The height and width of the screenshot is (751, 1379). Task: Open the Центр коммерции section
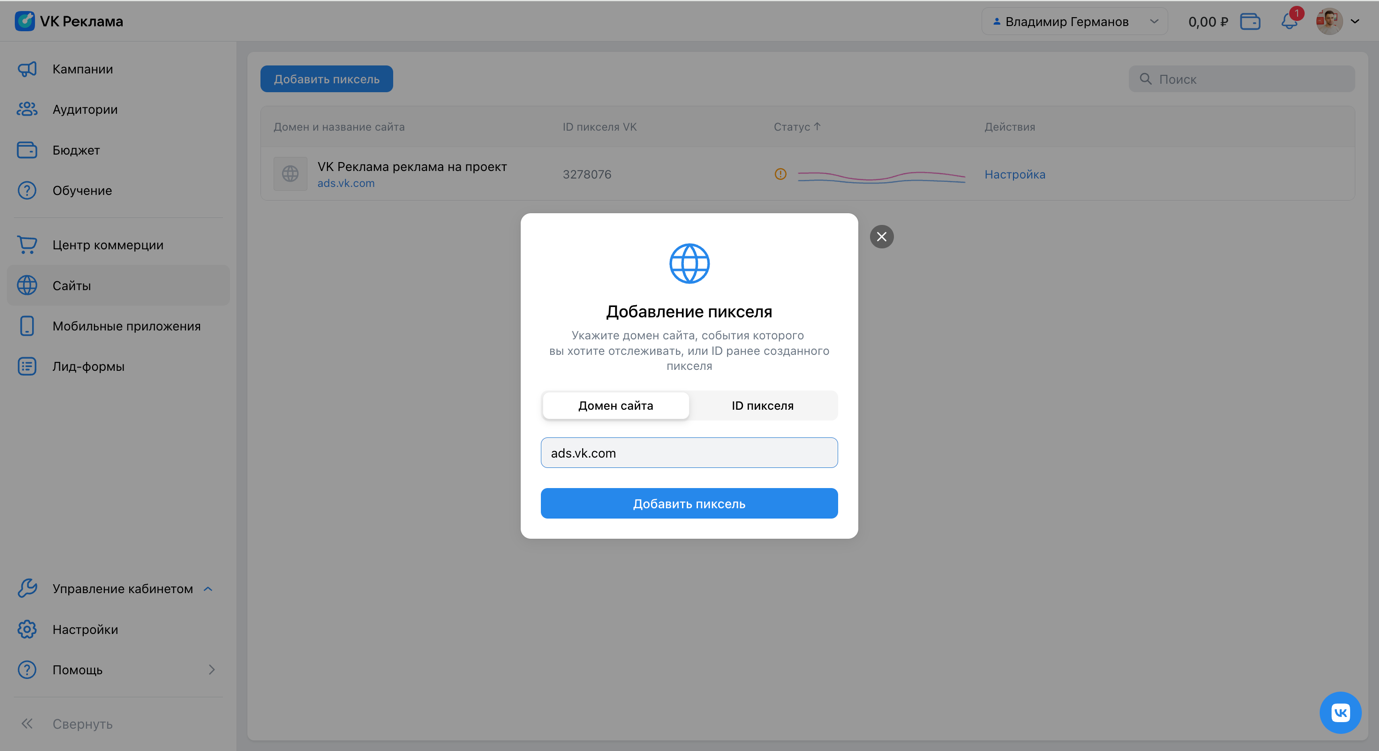108,245
